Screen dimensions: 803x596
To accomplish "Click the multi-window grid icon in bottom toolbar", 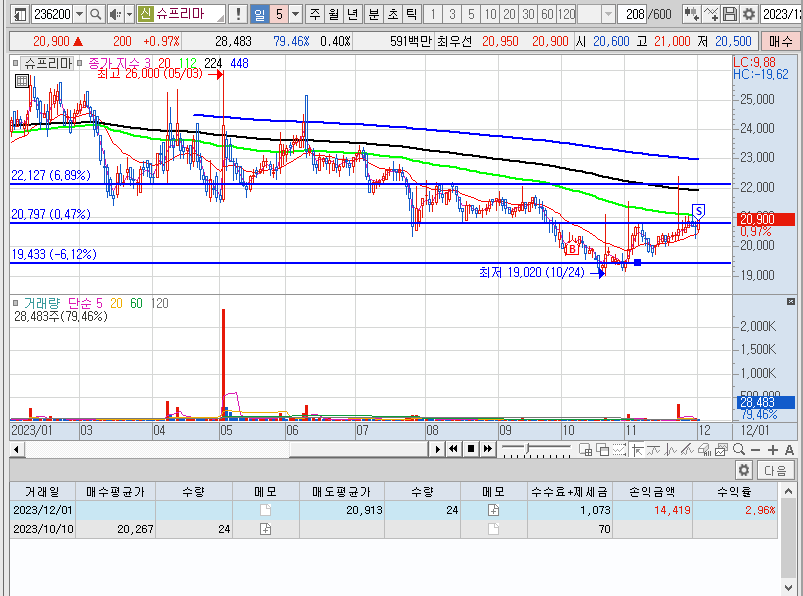I will (585, 450).
